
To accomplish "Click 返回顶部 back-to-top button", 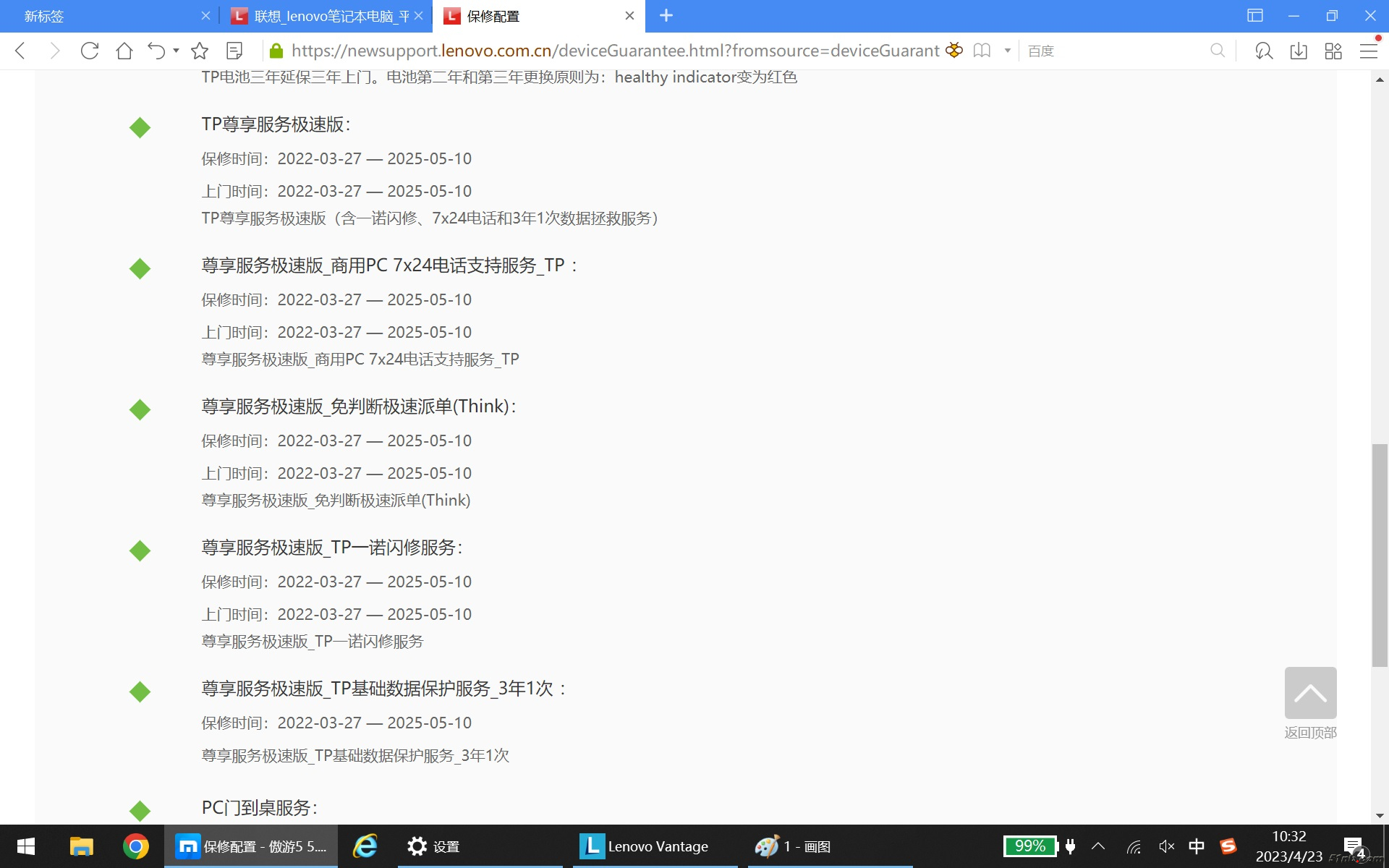I will (1310, 703).
